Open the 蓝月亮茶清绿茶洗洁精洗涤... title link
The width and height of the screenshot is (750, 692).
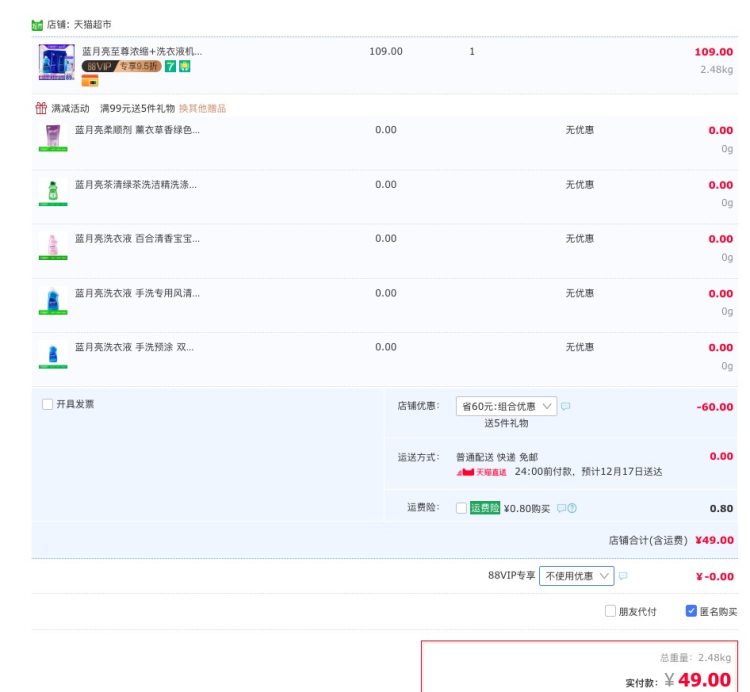click(x=136, y=185)
